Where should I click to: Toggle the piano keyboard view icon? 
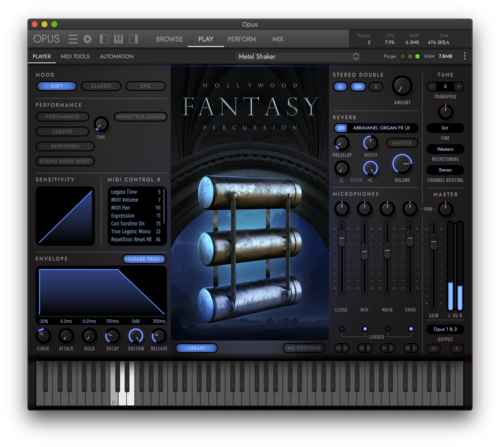[118, 39]
